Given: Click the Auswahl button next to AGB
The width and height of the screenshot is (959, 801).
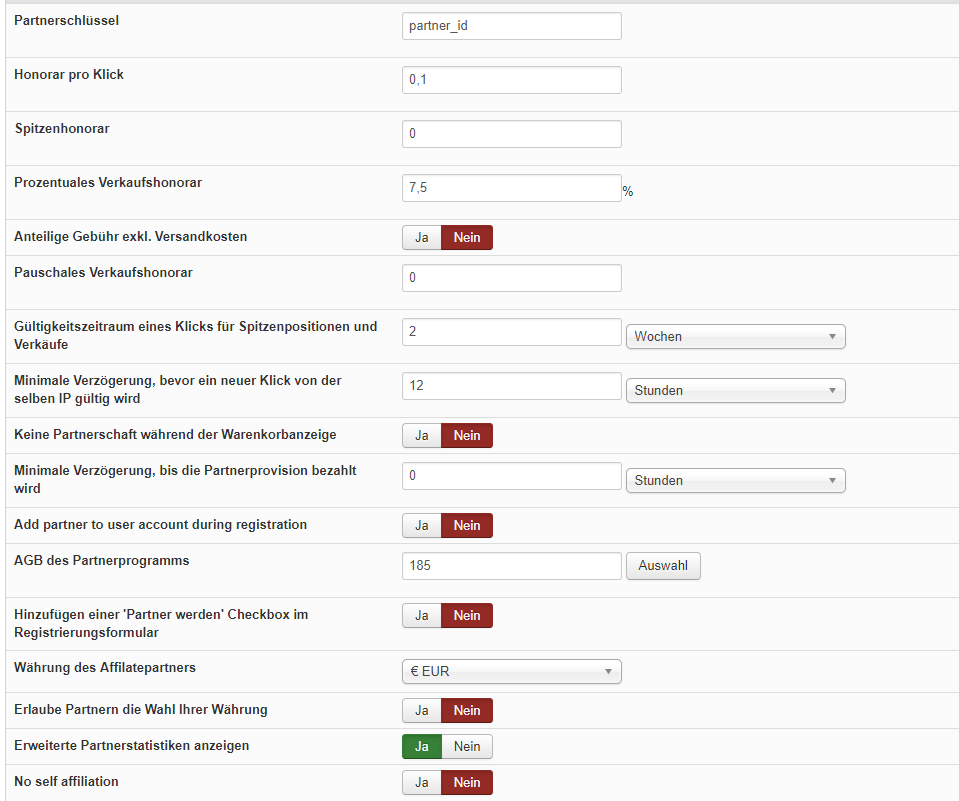Looking at the screenshot, I should pyautogui.click(x=663, y=566).
